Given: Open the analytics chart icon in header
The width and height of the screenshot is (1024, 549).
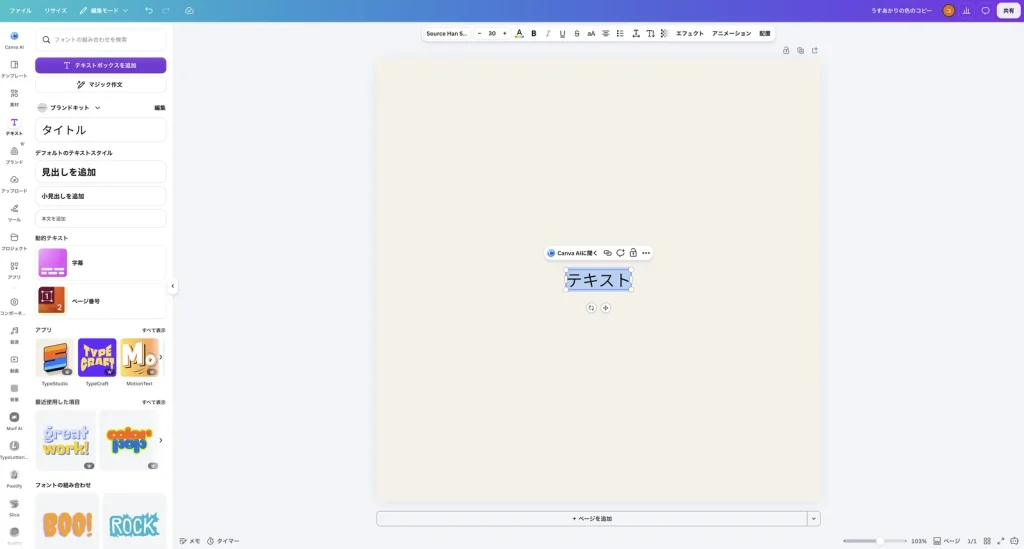Looking at the screenshot, I should pos(967,10).
